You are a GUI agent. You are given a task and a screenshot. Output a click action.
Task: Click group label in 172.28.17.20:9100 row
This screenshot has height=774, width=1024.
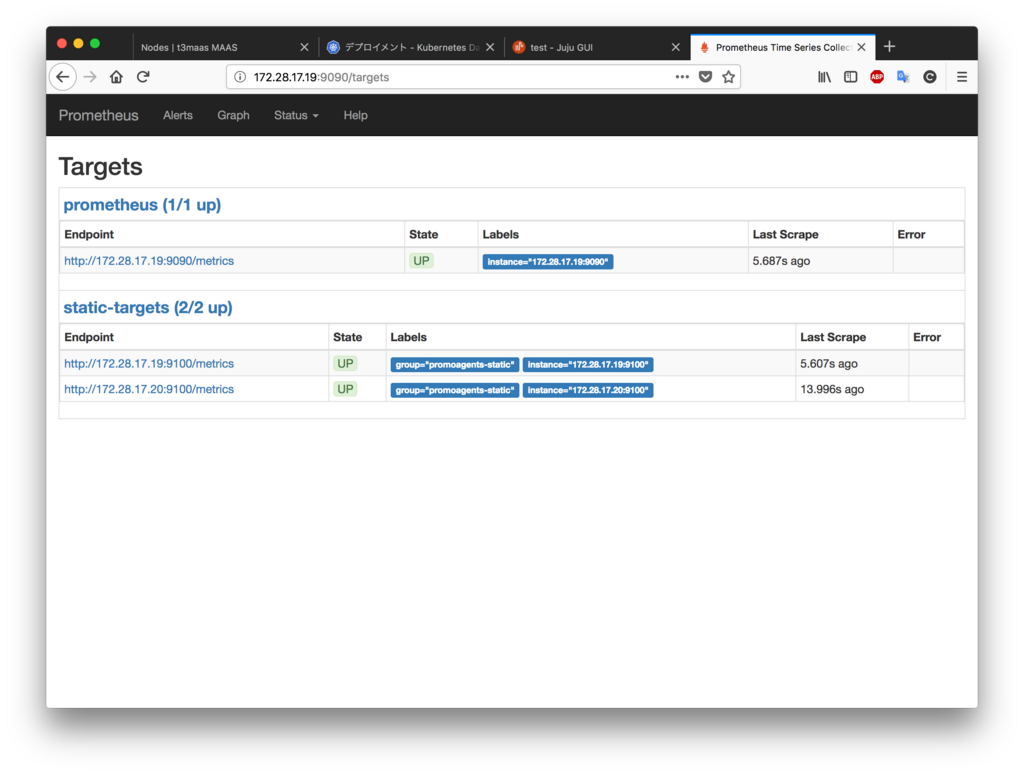click(x=455, y=390)
